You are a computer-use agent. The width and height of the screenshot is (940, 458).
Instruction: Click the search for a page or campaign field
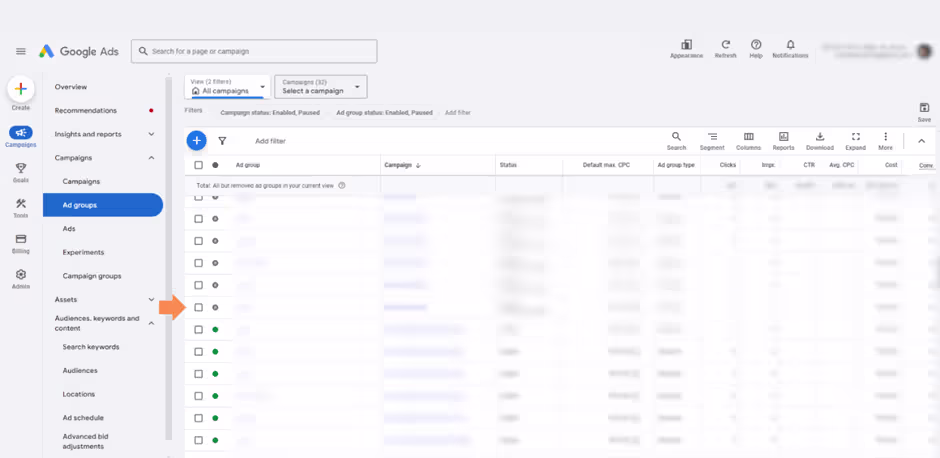256,51
